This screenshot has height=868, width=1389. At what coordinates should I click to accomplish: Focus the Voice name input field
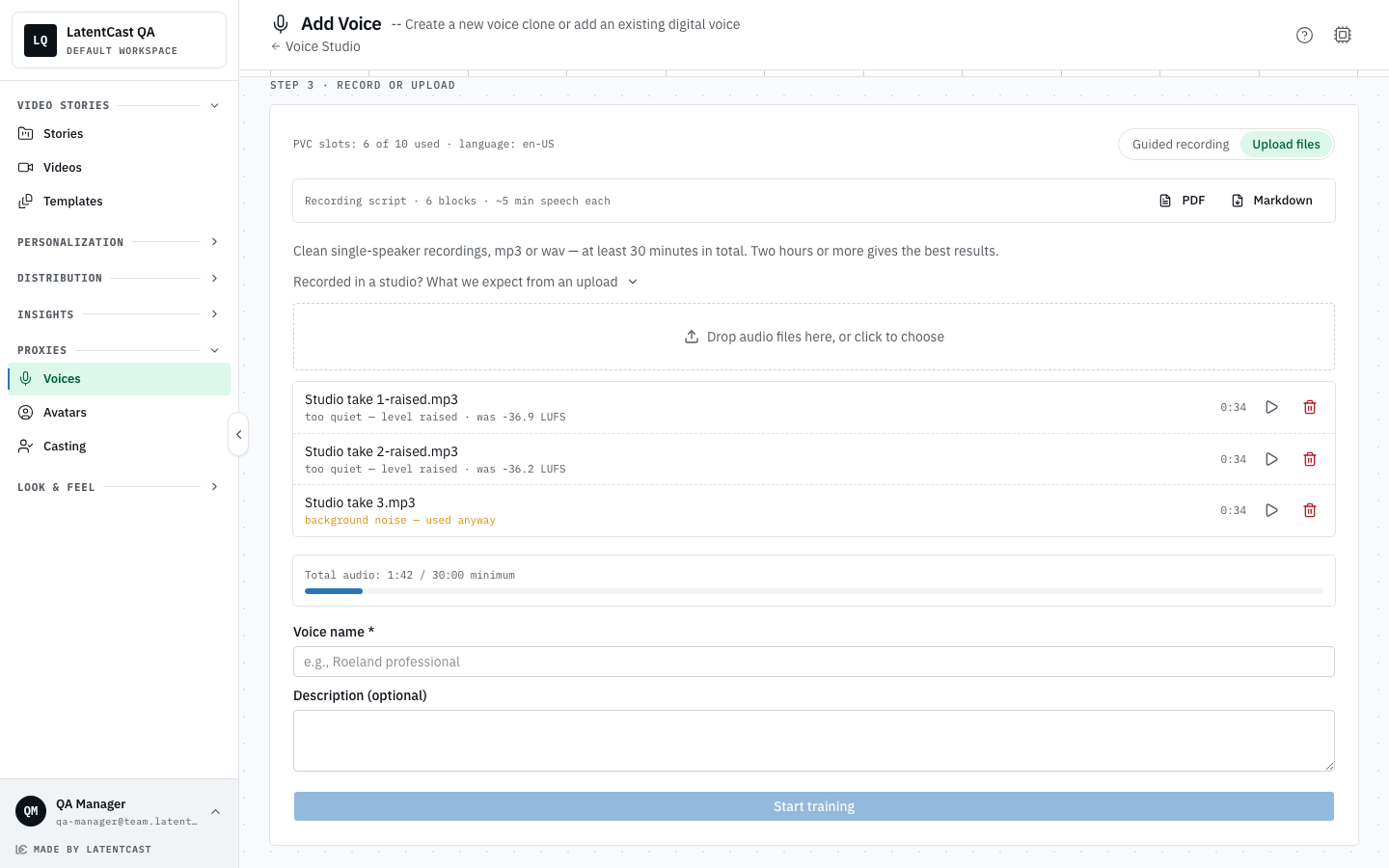click(x=814, y=662)
